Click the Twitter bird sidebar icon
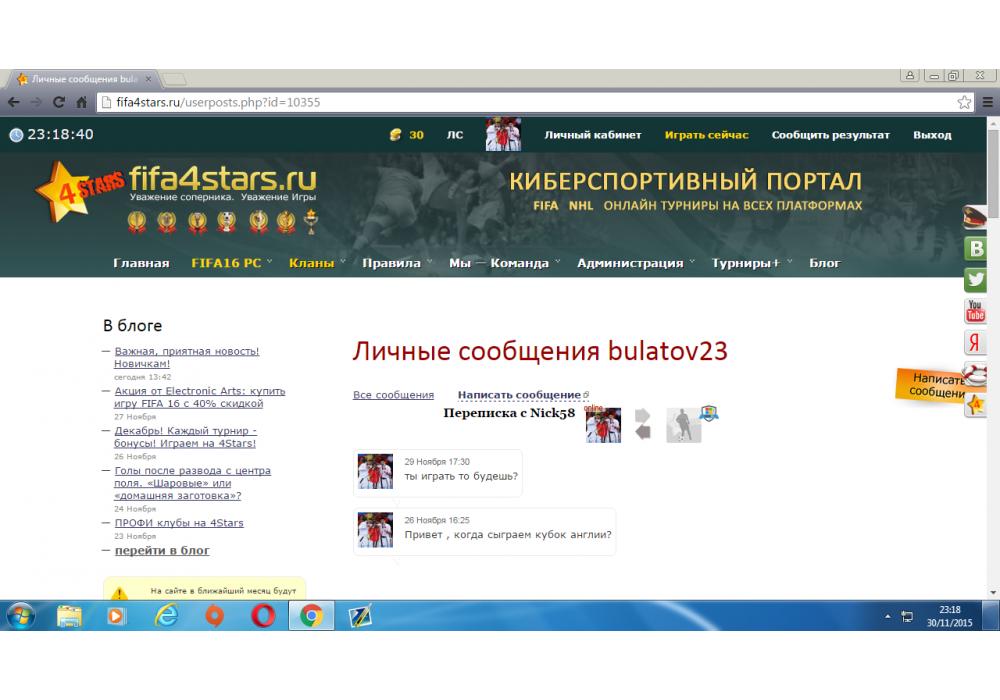Viewport: 1000px width, 700px height. (x=976, y=280)
